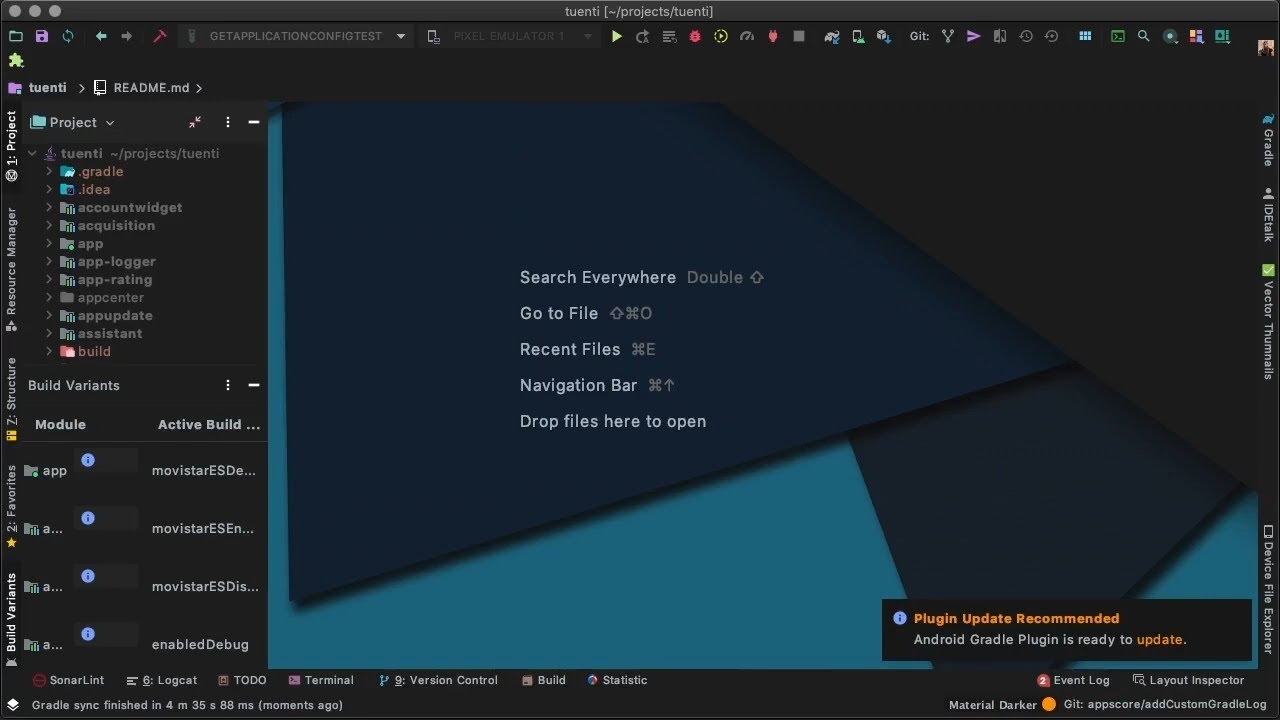1280x720 pixels.
Task: Open Build Variants options three-dot menu
Action: tap(228, 385)
